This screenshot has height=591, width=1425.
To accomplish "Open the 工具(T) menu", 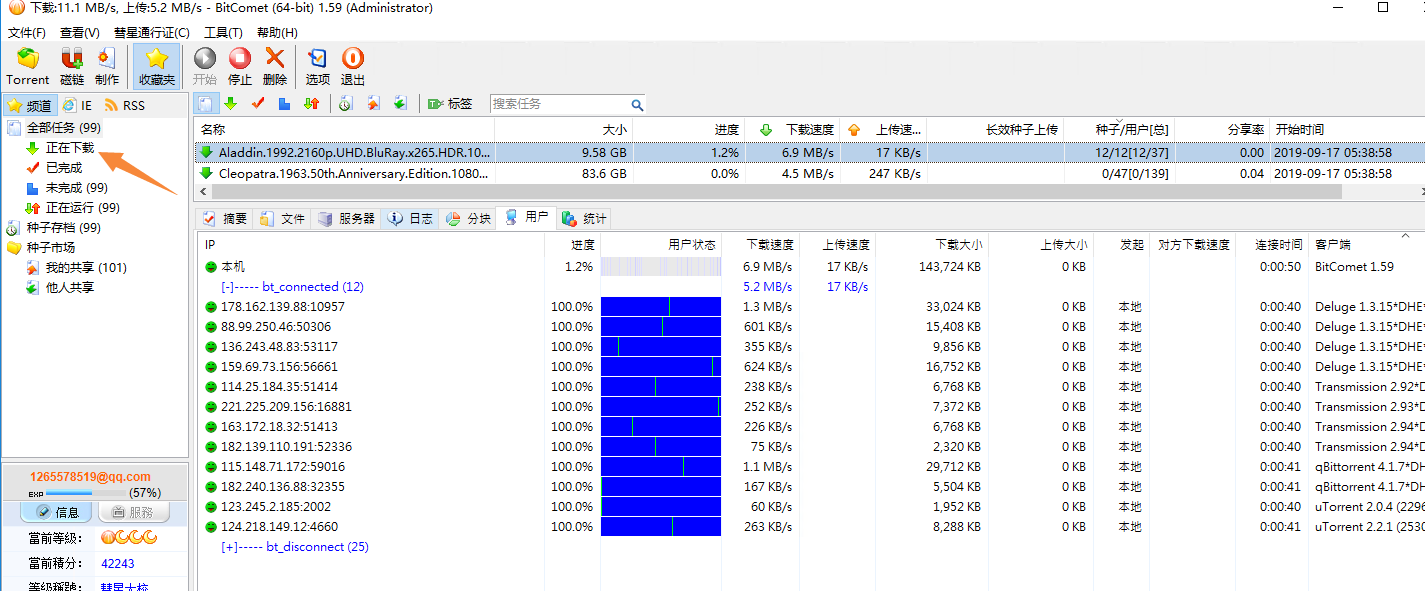I will (224, 33).
